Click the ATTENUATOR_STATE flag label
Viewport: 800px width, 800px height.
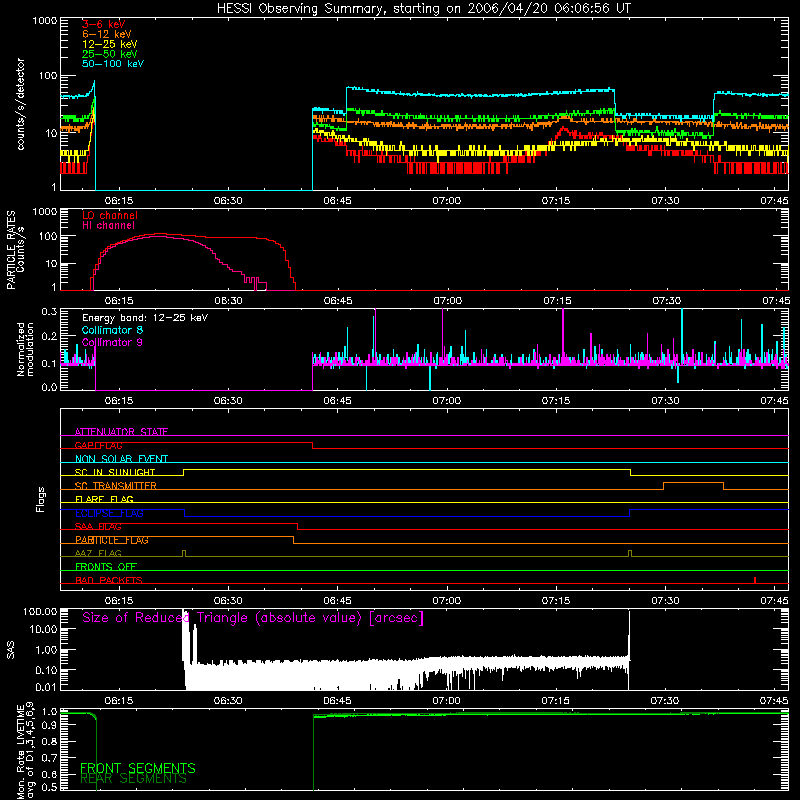(x=121, y=432)
